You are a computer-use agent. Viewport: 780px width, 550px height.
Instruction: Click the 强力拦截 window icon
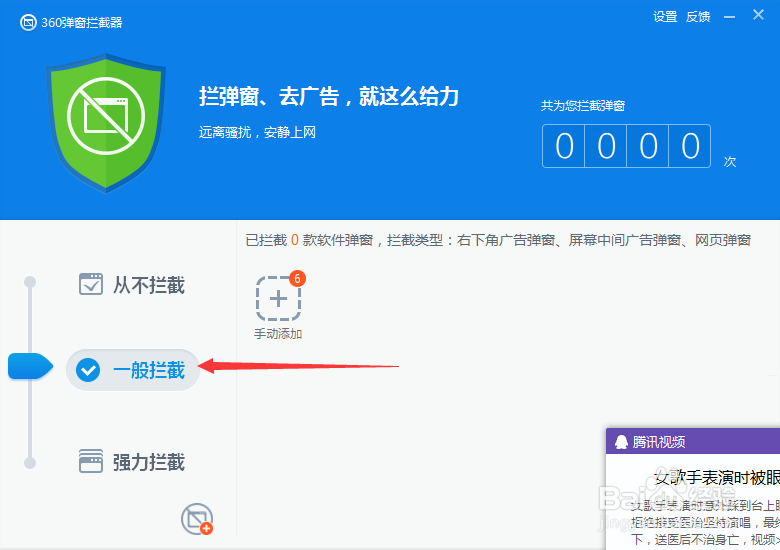point(91,461)
